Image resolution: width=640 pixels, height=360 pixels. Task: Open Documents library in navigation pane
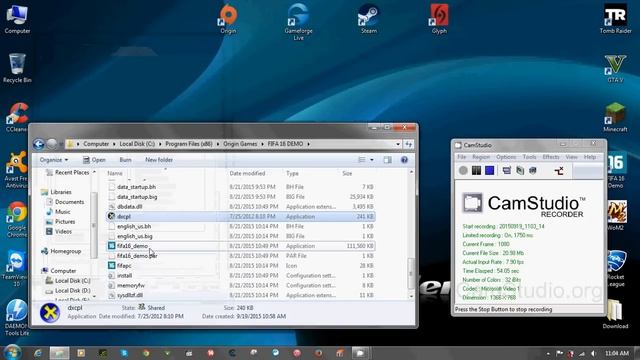click(65, 202)
